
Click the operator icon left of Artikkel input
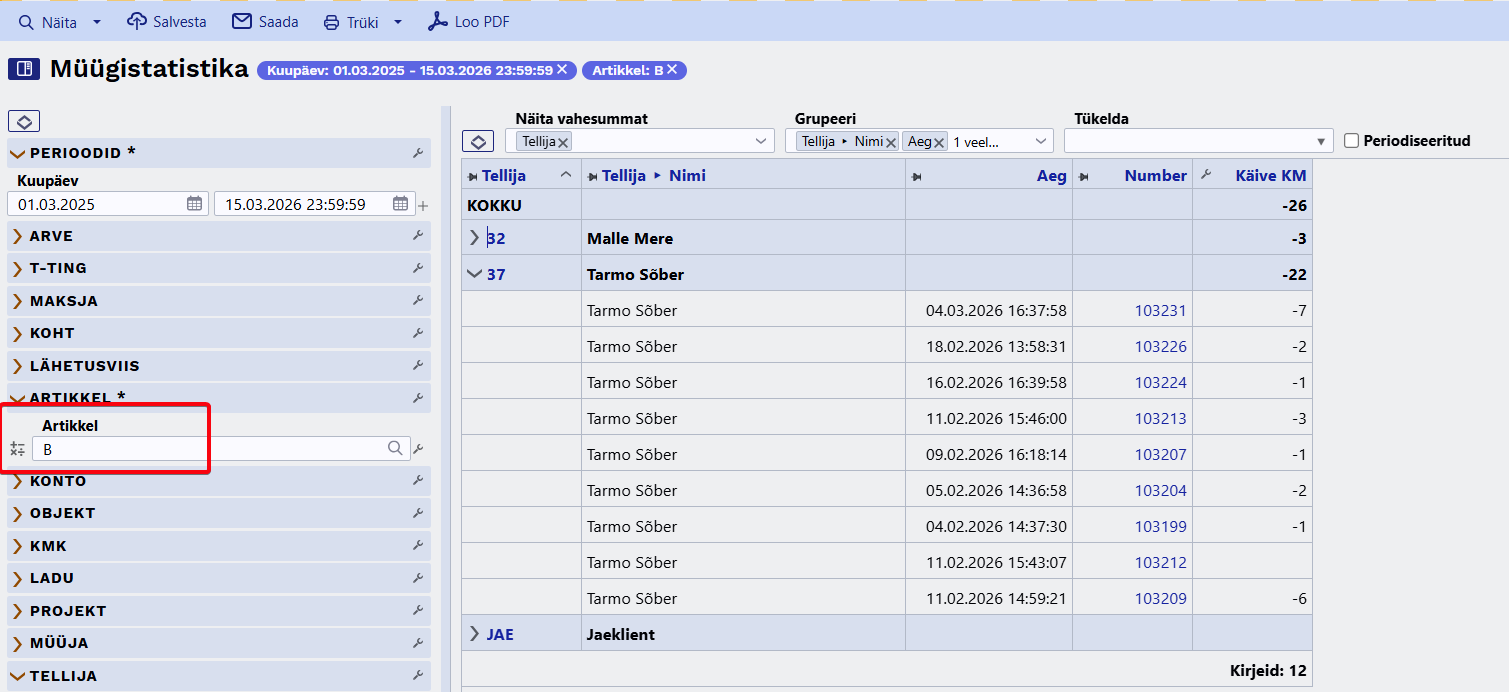pos(17,449)
